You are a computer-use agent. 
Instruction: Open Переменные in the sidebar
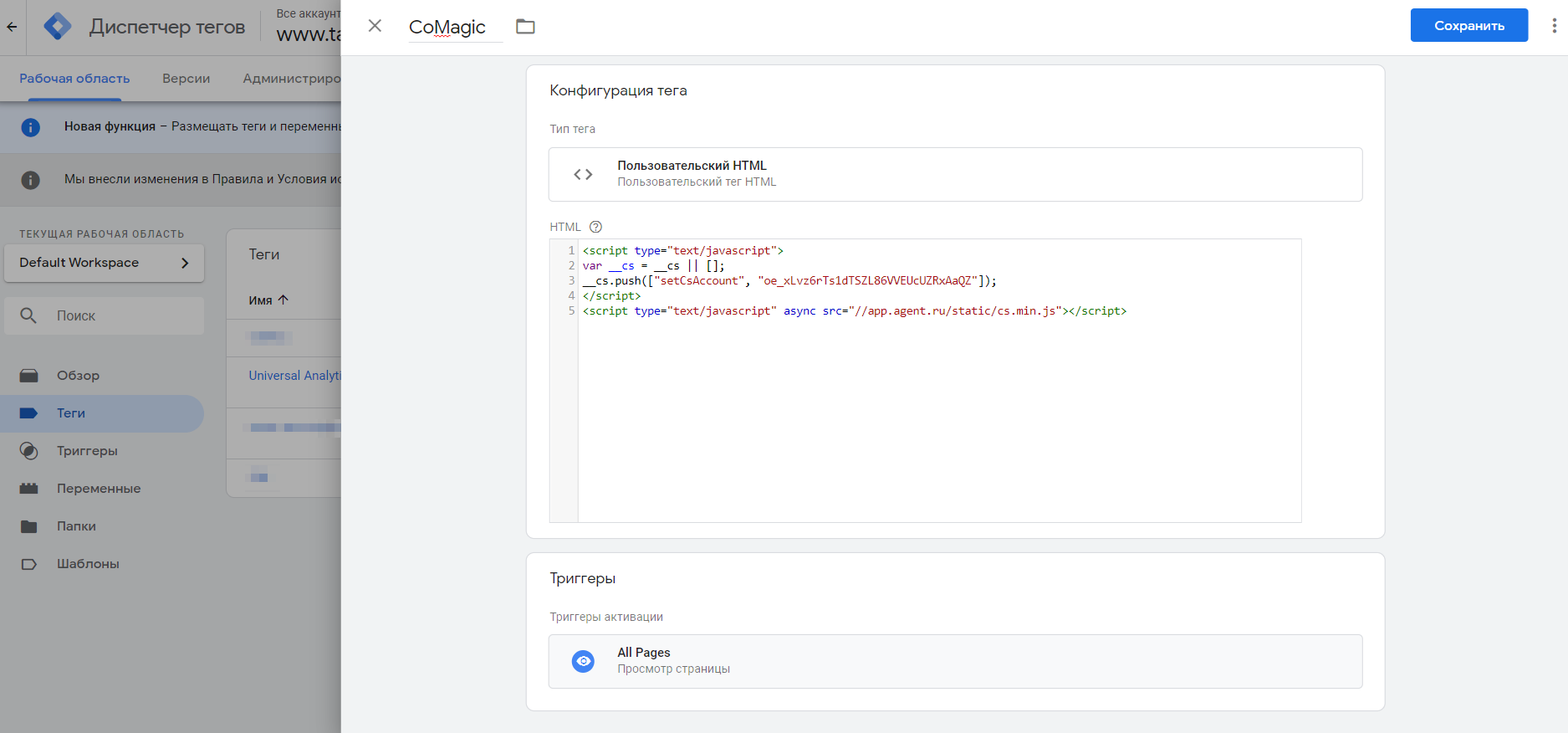(x=101, y=489)
